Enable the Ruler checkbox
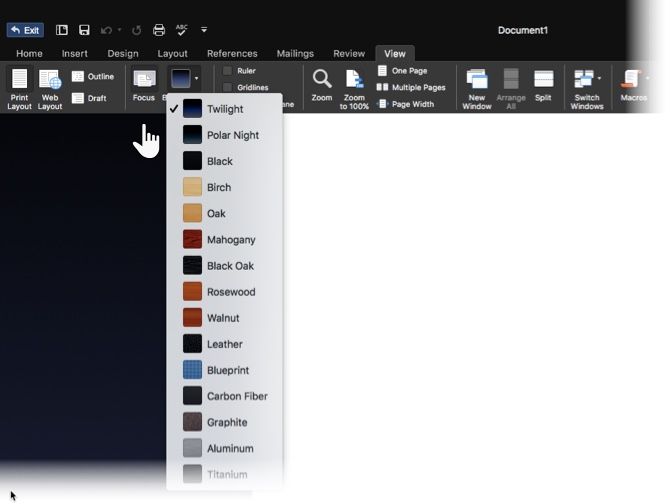The image size is (670, 504). [228, 71]
